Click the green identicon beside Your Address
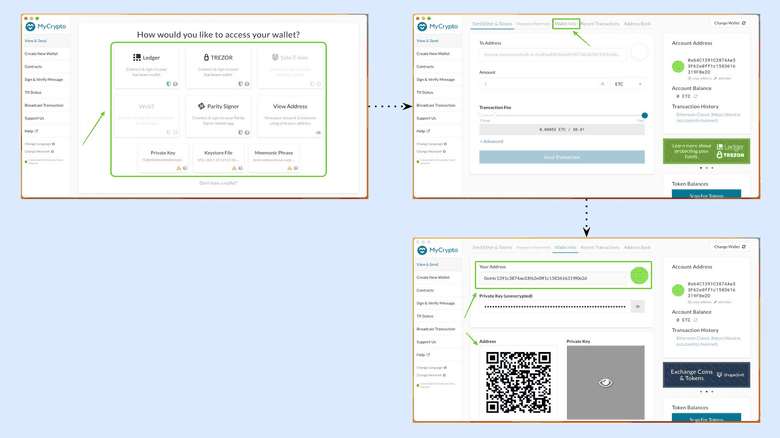Viewport: 780px width, 438px height. click(x=638, y=277)
